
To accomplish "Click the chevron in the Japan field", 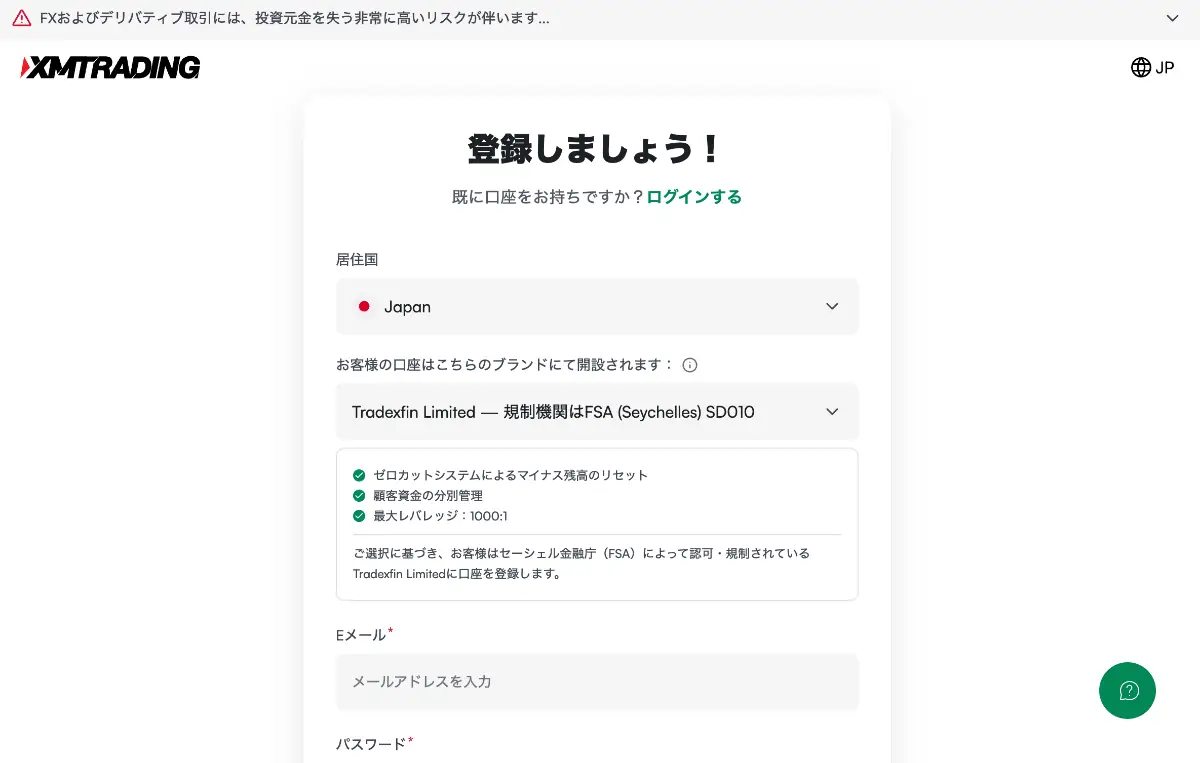I will 832,306.
